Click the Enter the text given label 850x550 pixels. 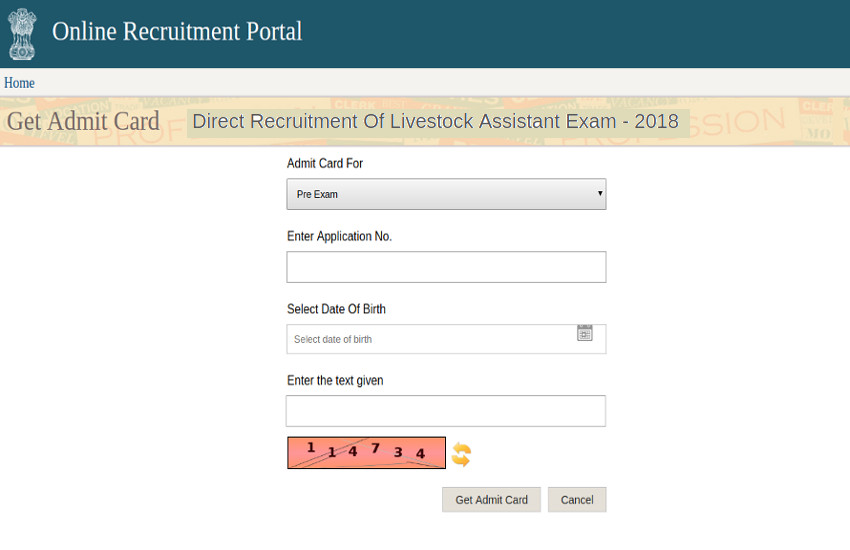[335, 380]
